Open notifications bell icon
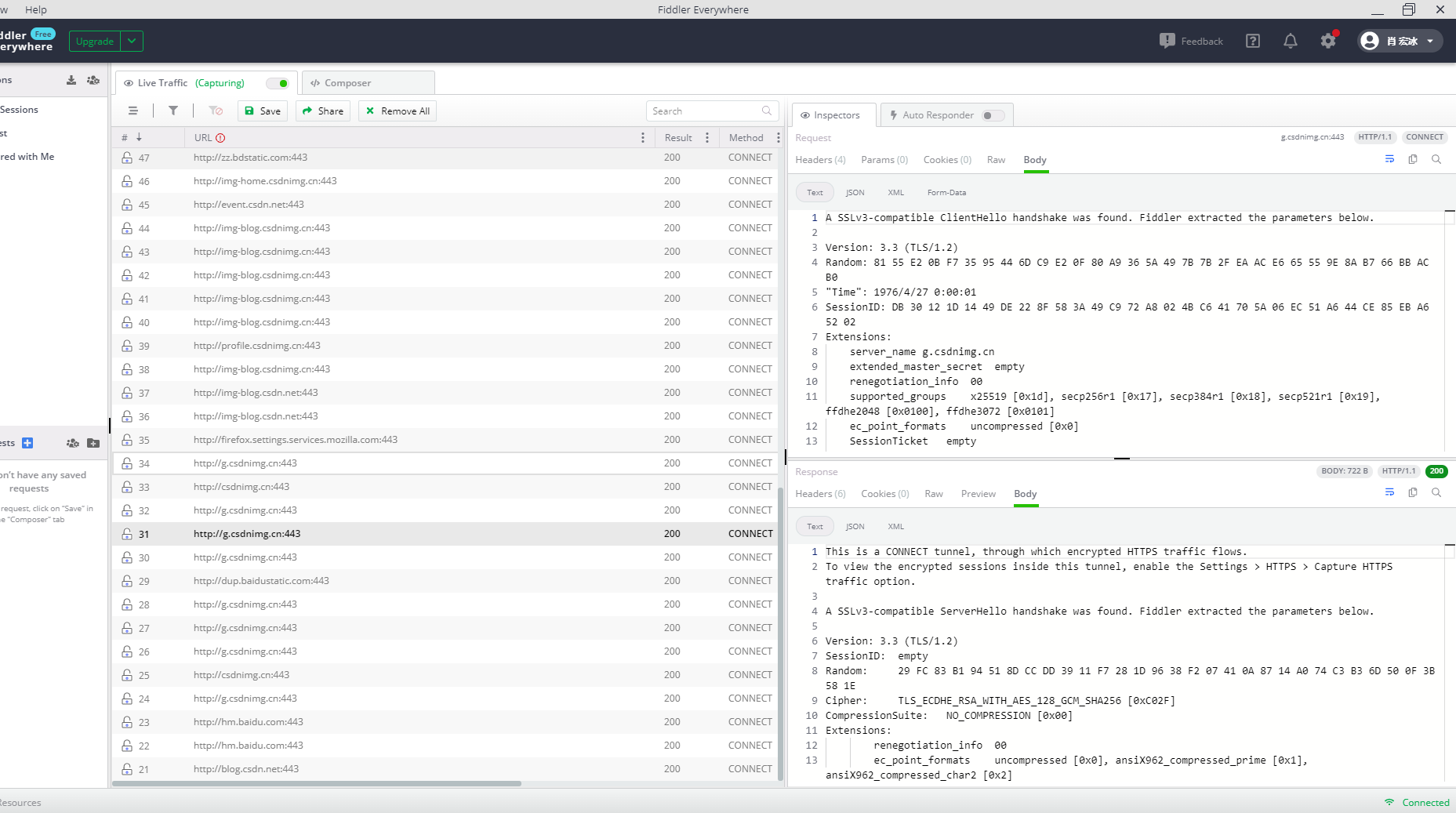 tap(1290, 41)
